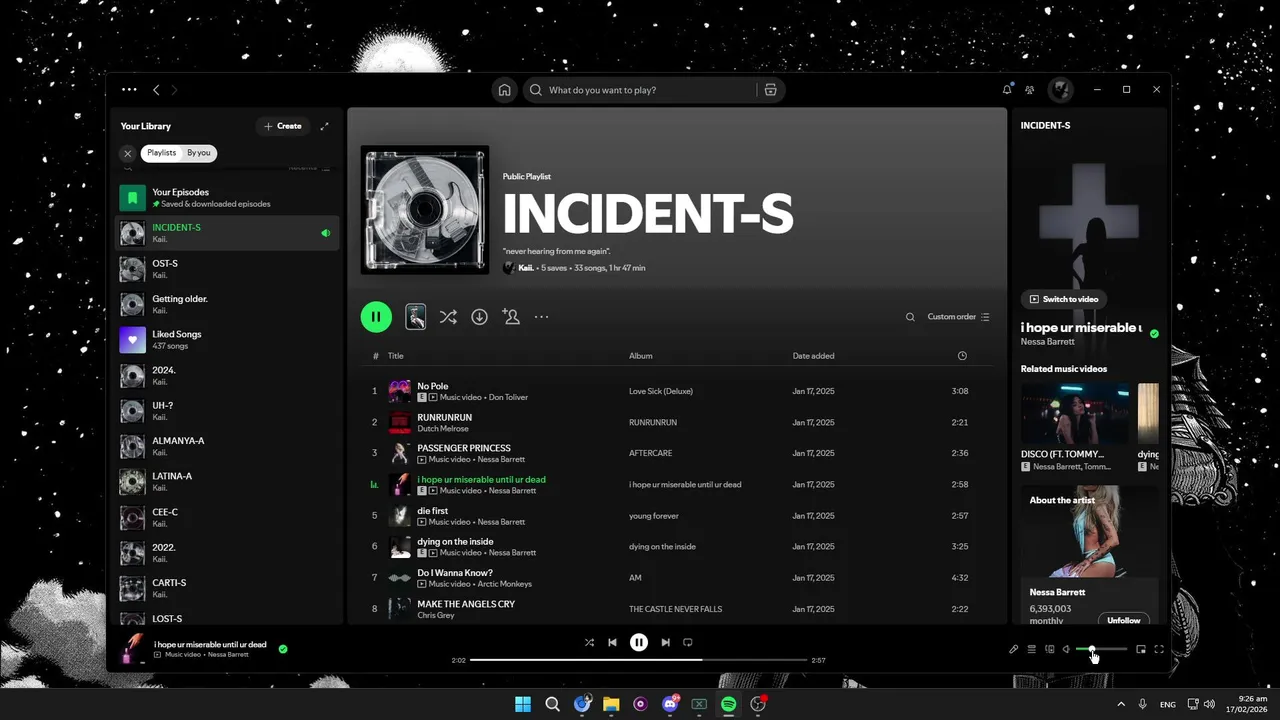Screen dimensions: 1280x720
Task: Sort tracks by Title column header
Action: tap(396, 356)
